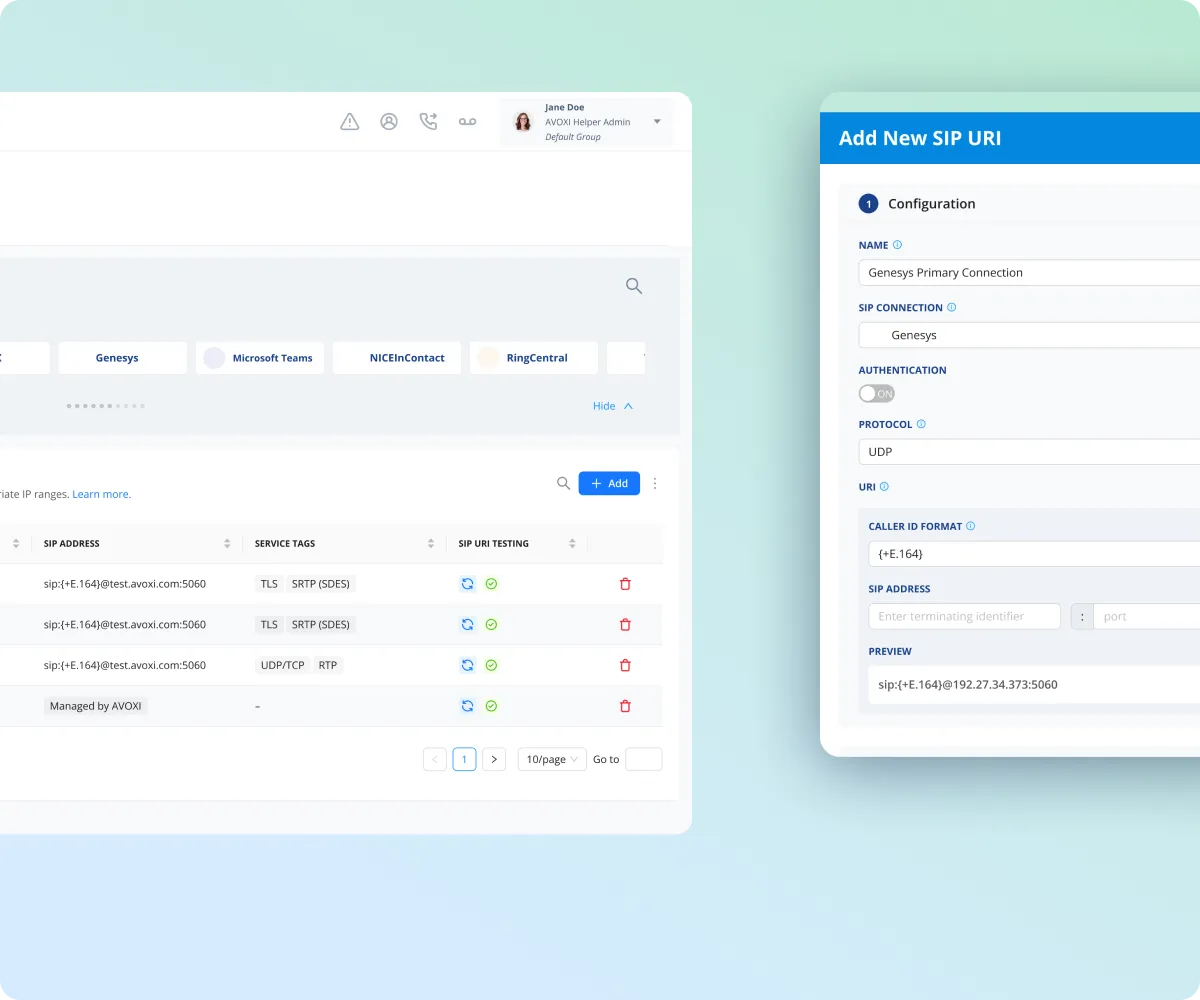The width and height of the screenshot is (1200, 1000).
Task: Retest the UDP/TCP RTP row's SIP URI
Action: point(467,665)
